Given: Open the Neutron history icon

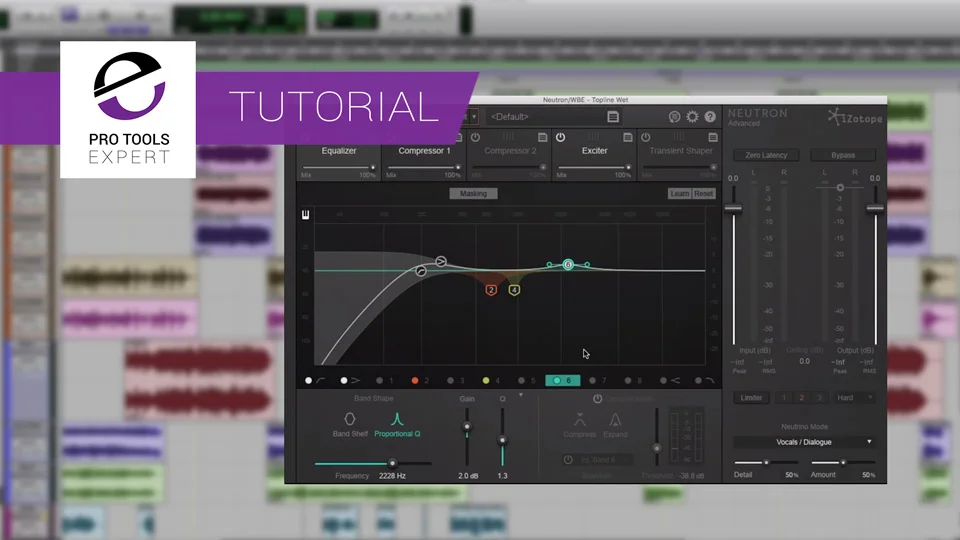Looking at the screenshot, I should coord(674,117).
